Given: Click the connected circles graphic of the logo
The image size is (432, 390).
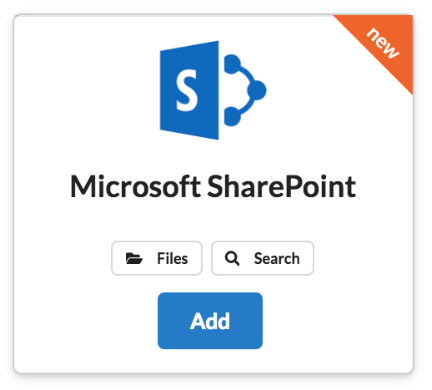Looking at the screenshot, I should point(245,90).
